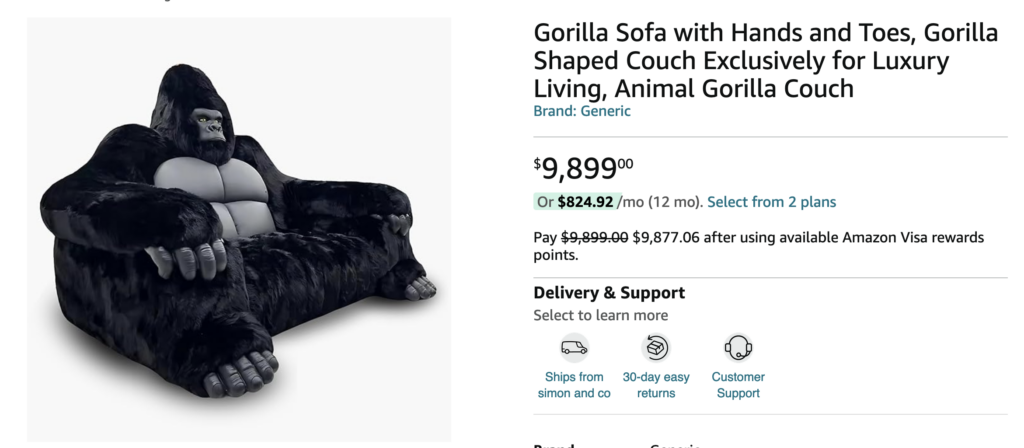Click the Customer Support headset icon
The height and width of the screenshot is (448, 1024).
[x=738, y=348]
